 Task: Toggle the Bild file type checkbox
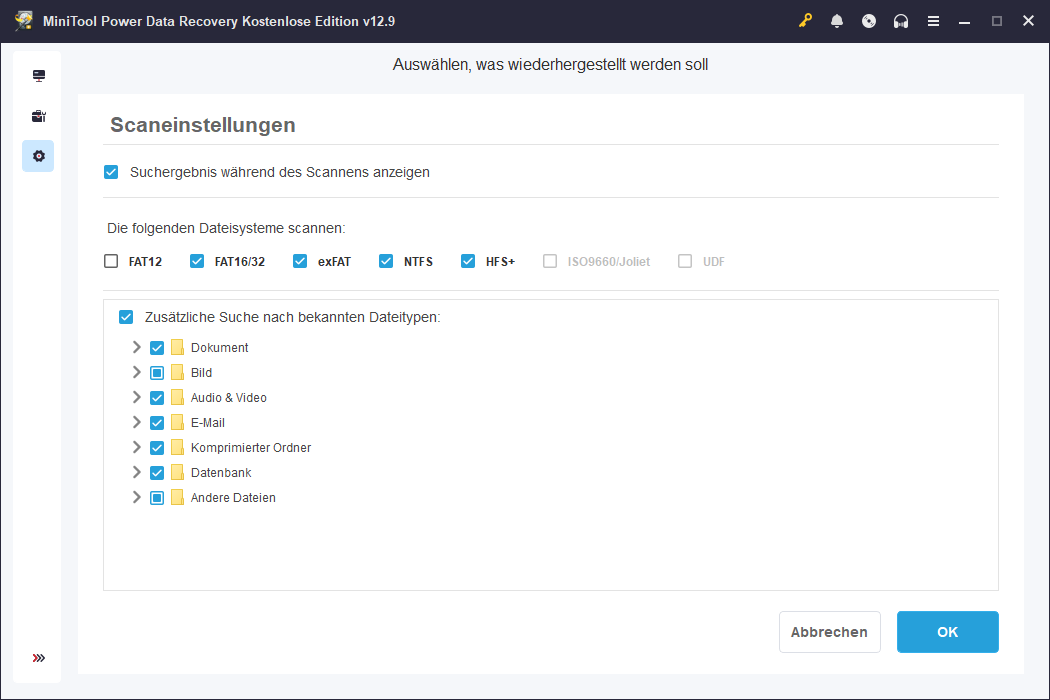click(x=157, y=372)
